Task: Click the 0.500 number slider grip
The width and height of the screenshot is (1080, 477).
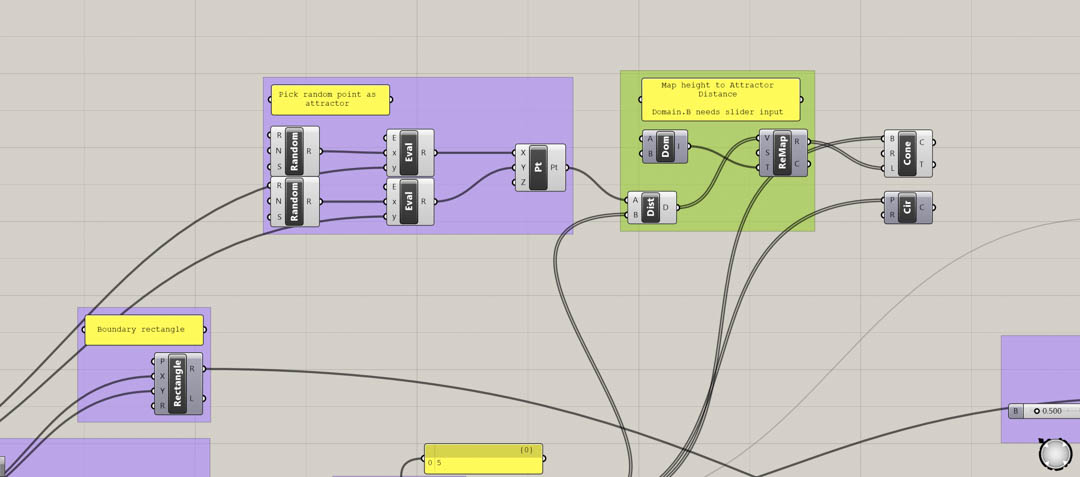Action: [x=1037, y=411]
